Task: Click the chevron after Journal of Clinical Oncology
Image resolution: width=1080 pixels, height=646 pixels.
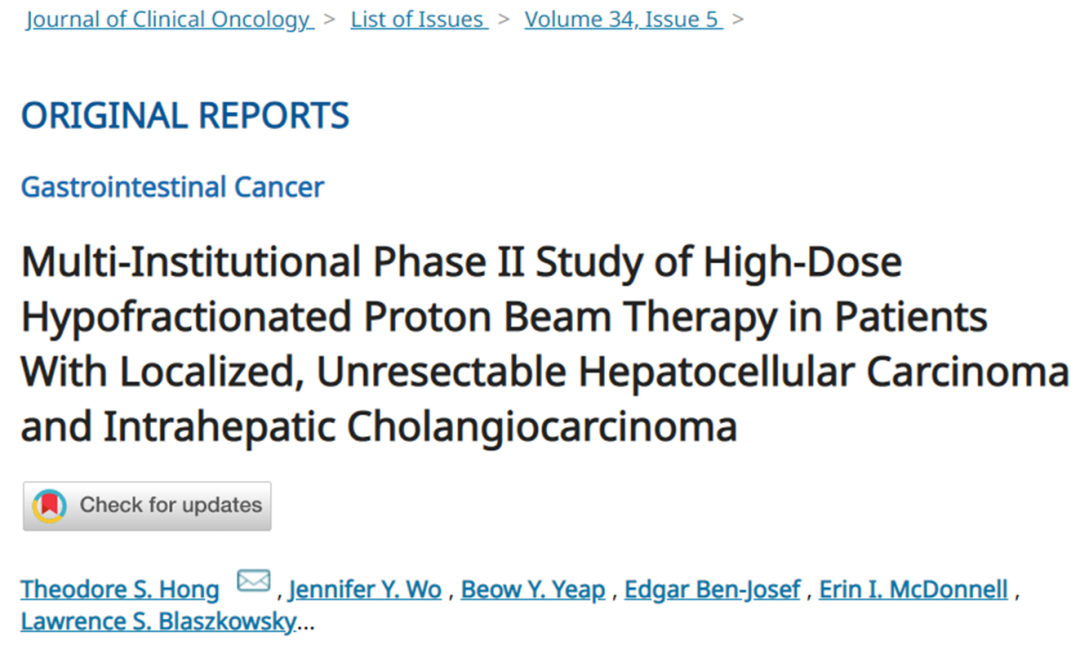Action: click(331, 20)
